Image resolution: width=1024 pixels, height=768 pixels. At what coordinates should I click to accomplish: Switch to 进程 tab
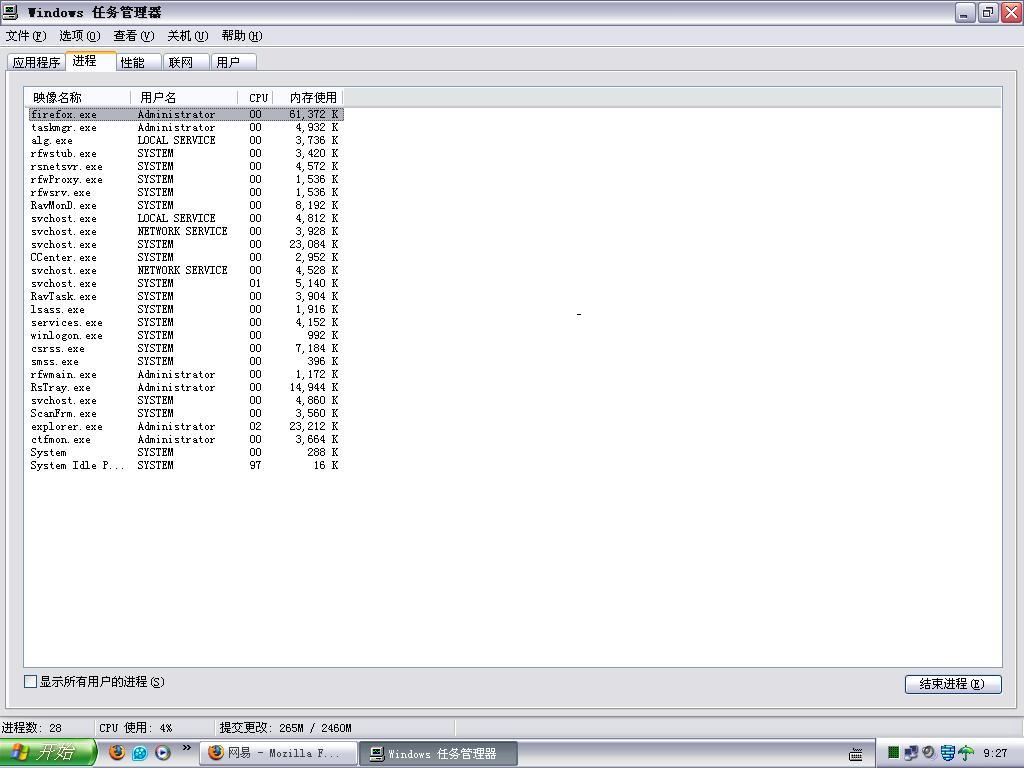coord(91,61)
